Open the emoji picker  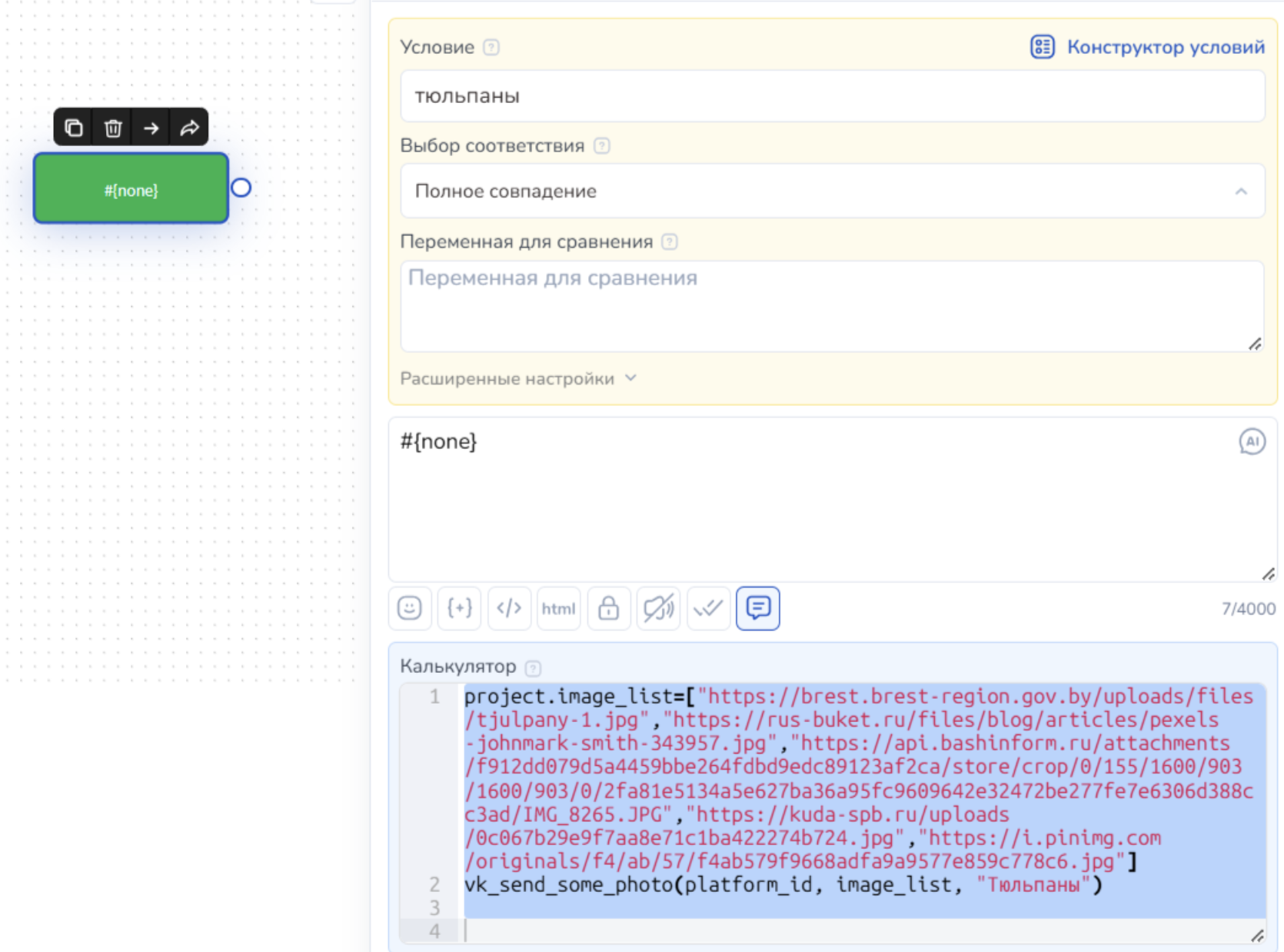click(410, 608)
